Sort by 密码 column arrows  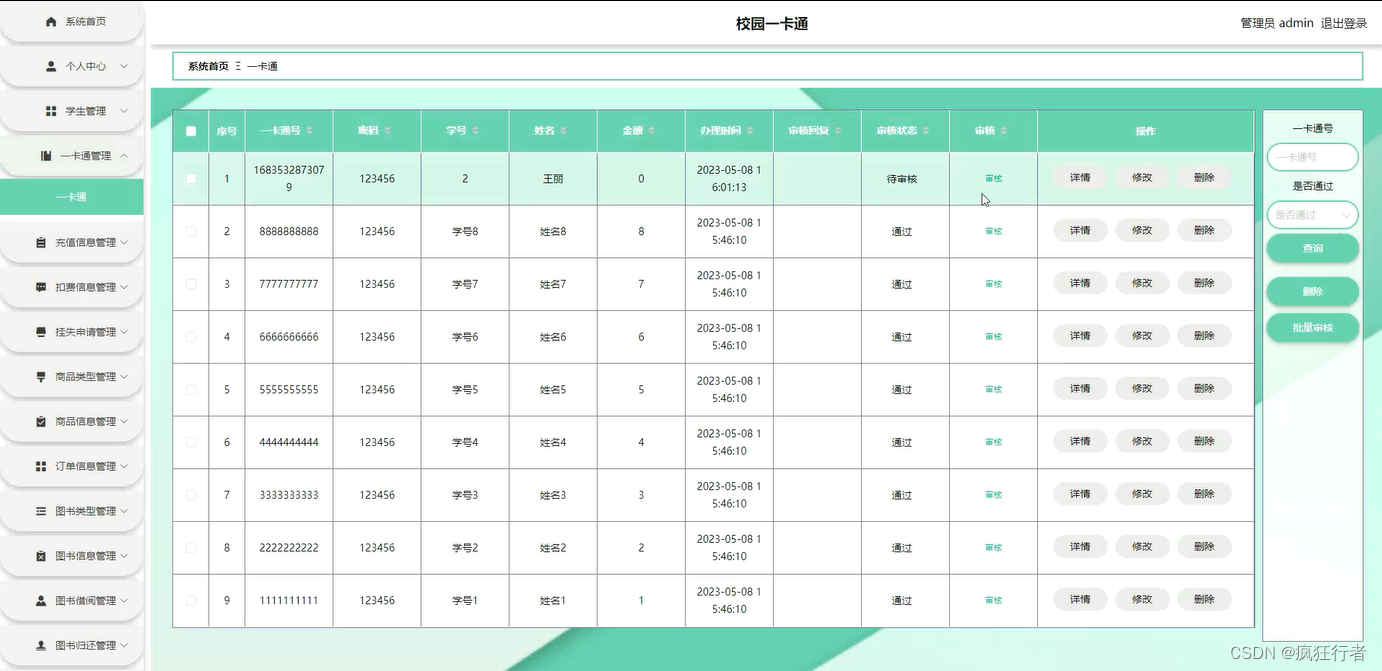(387, 131)
